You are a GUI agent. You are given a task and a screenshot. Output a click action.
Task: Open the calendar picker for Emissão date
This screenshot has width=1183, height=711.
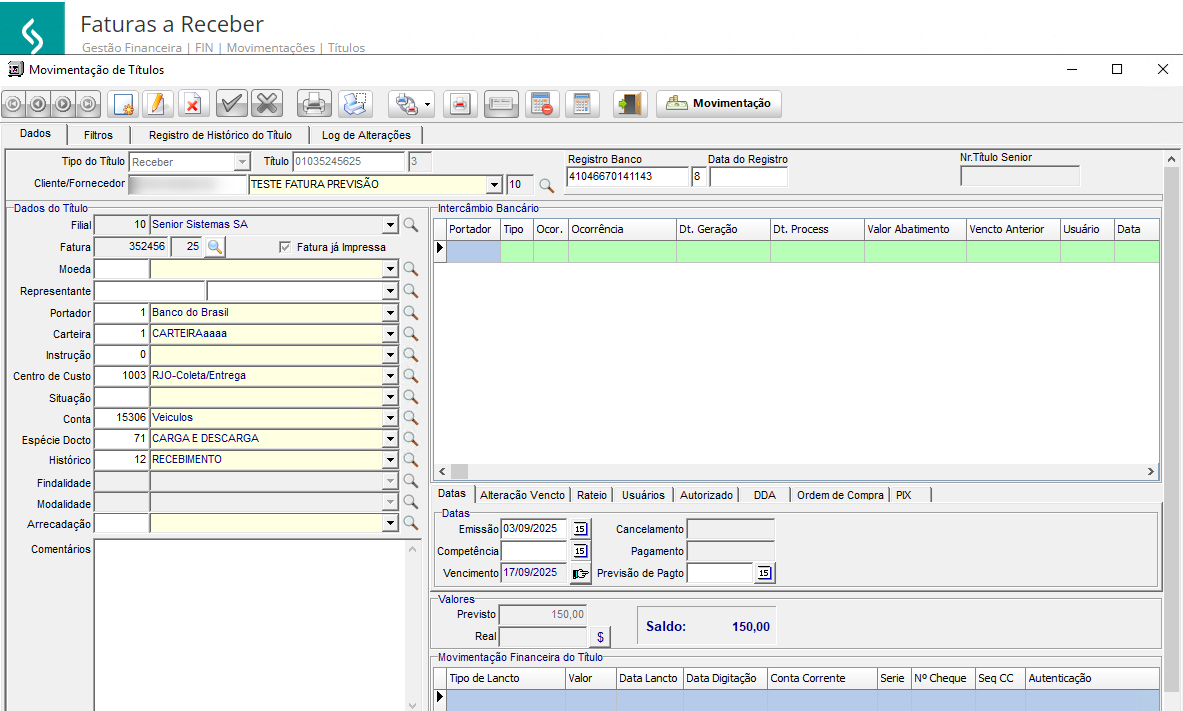point(579,529)
